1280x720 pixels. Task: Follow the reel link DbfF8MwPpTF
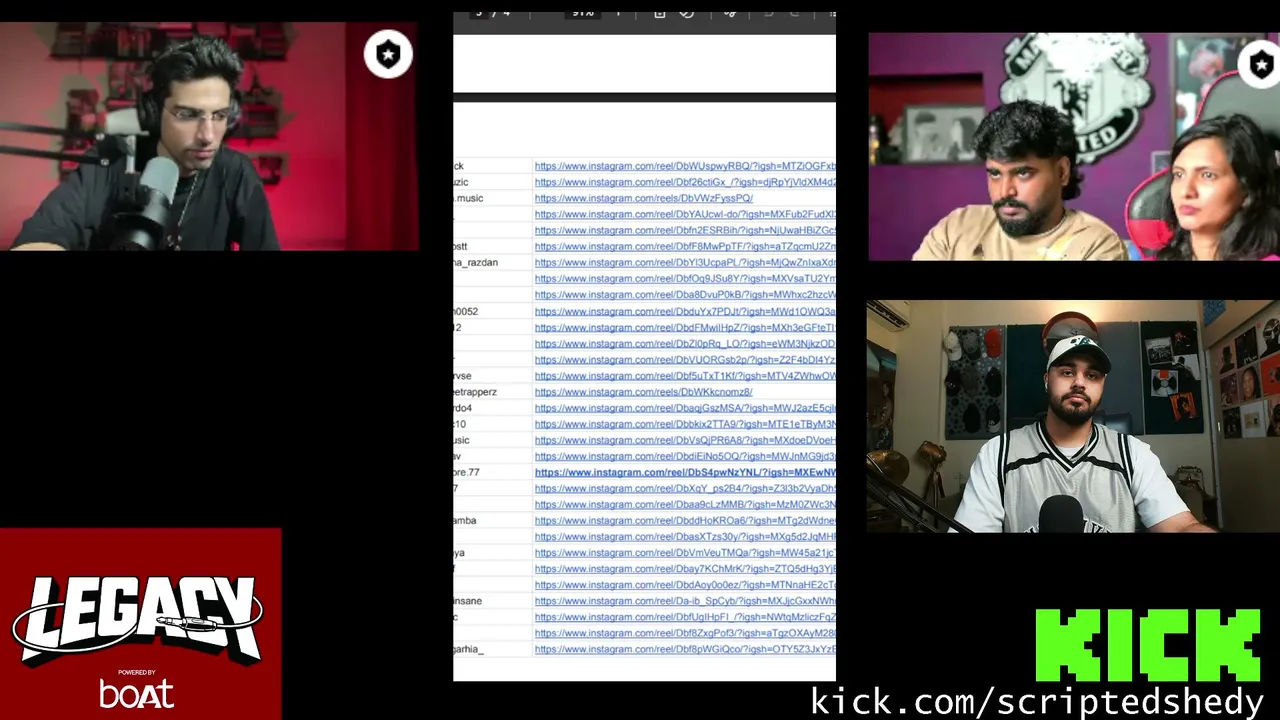coord(685,246)
